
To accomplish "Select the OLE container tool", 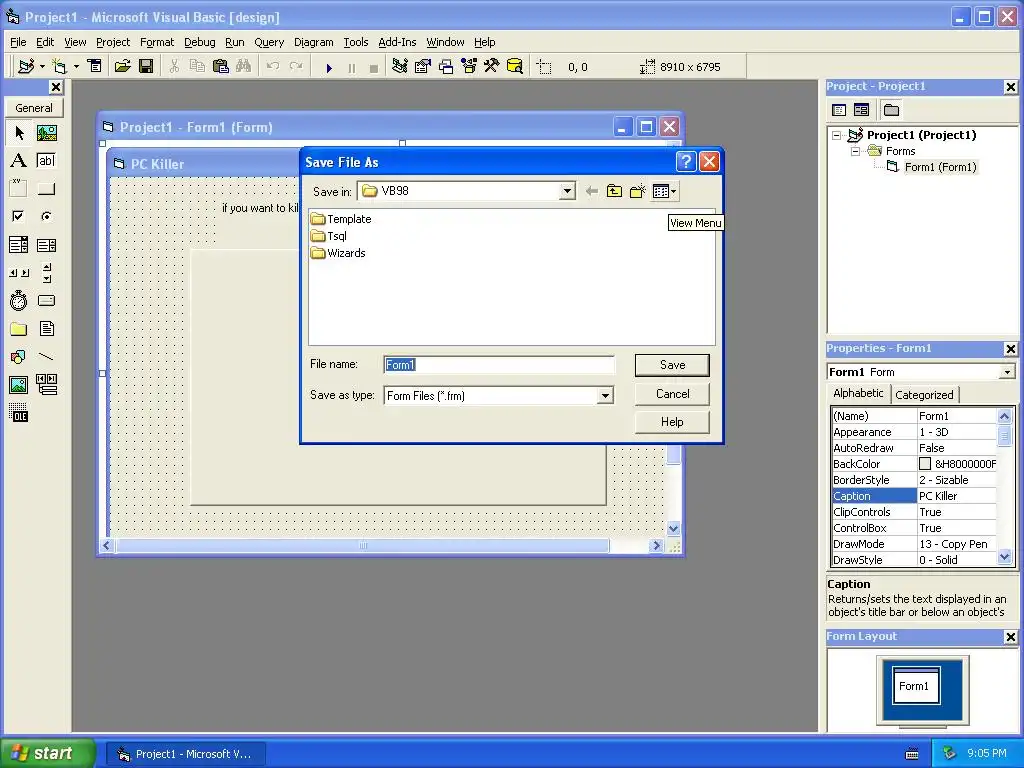I will click(x=19, y=413).
